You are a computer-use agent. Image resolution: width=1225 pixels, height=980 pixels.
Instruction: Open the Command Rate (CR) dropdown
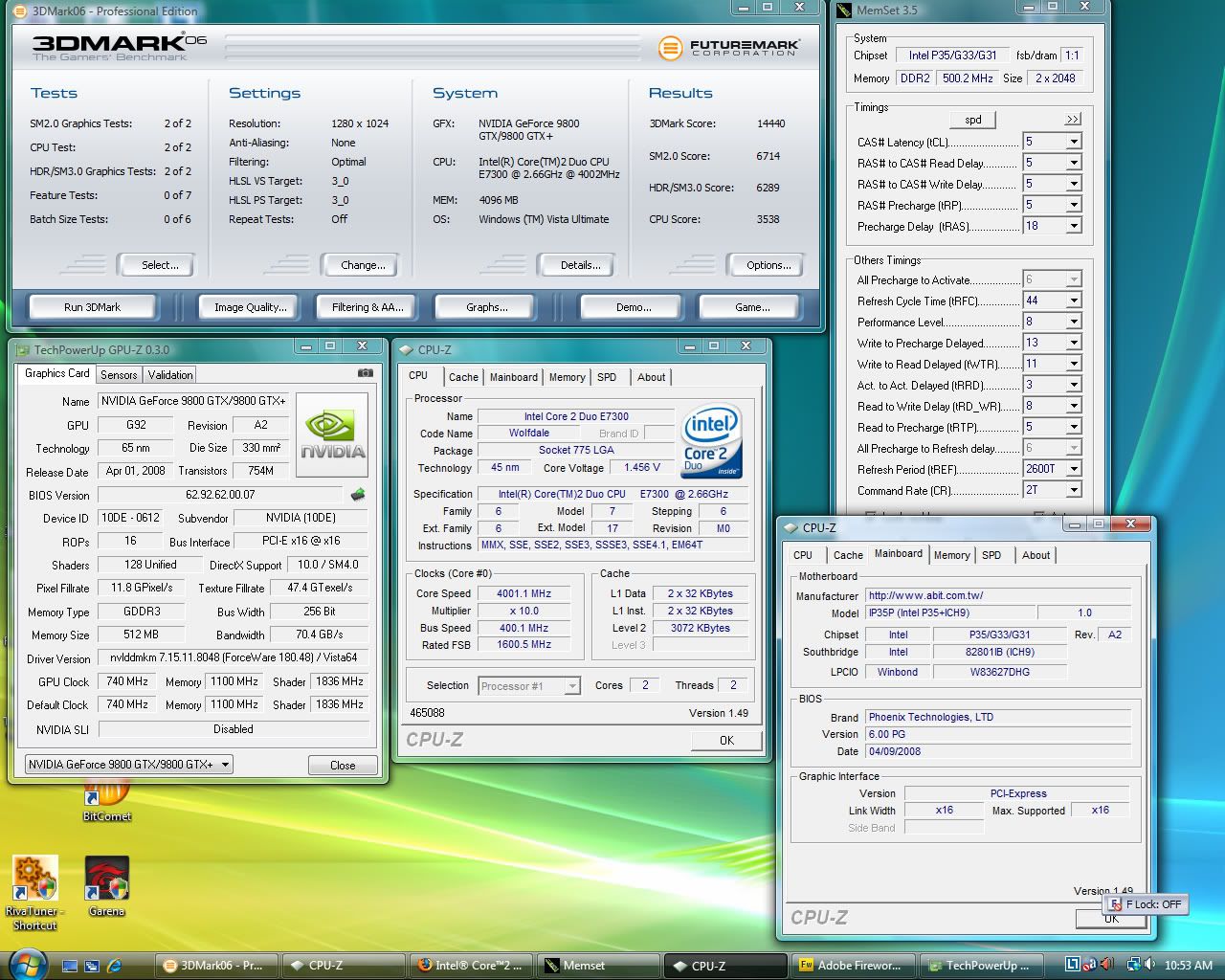[x=1074, y=490]
